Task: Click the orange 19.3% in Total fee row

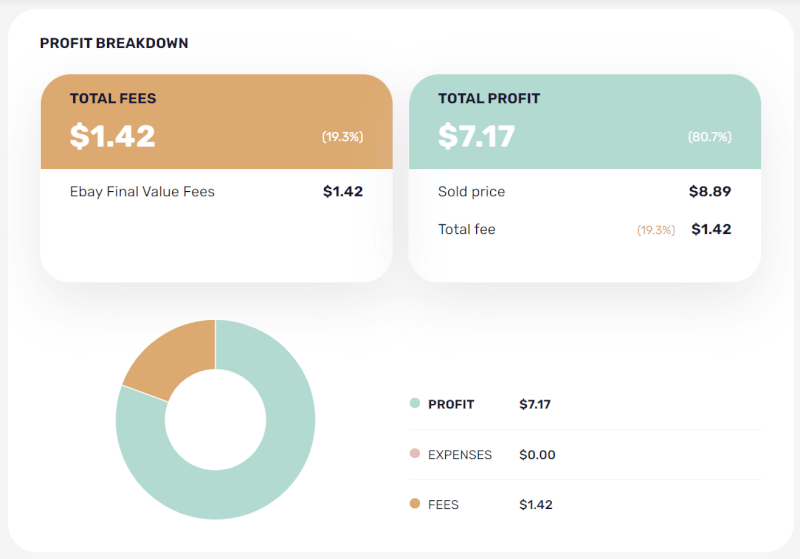Action: pyautogui.click(x=656, y=230)
